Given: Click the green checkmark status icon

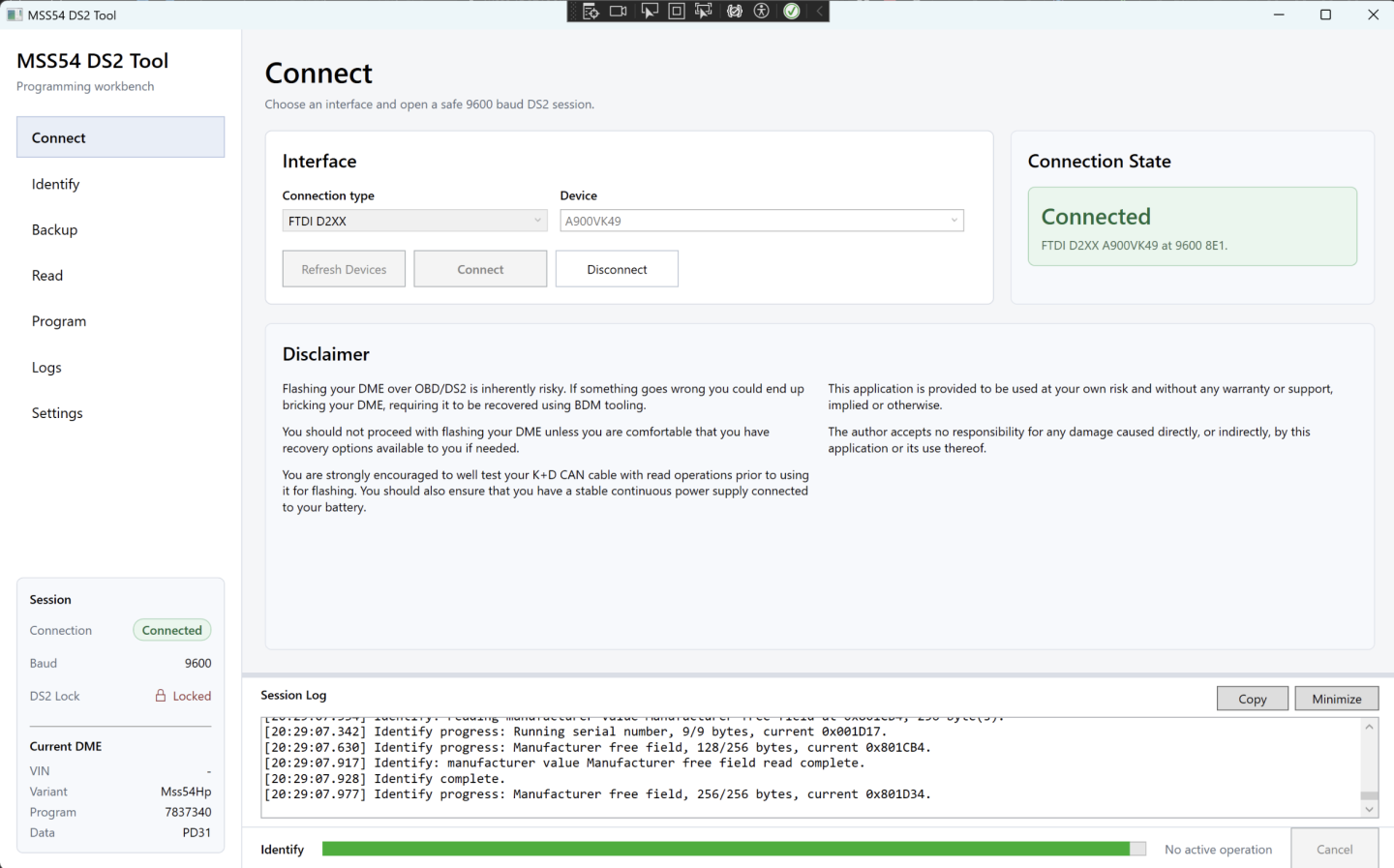Looking at the screenshot, I should 792,12.
